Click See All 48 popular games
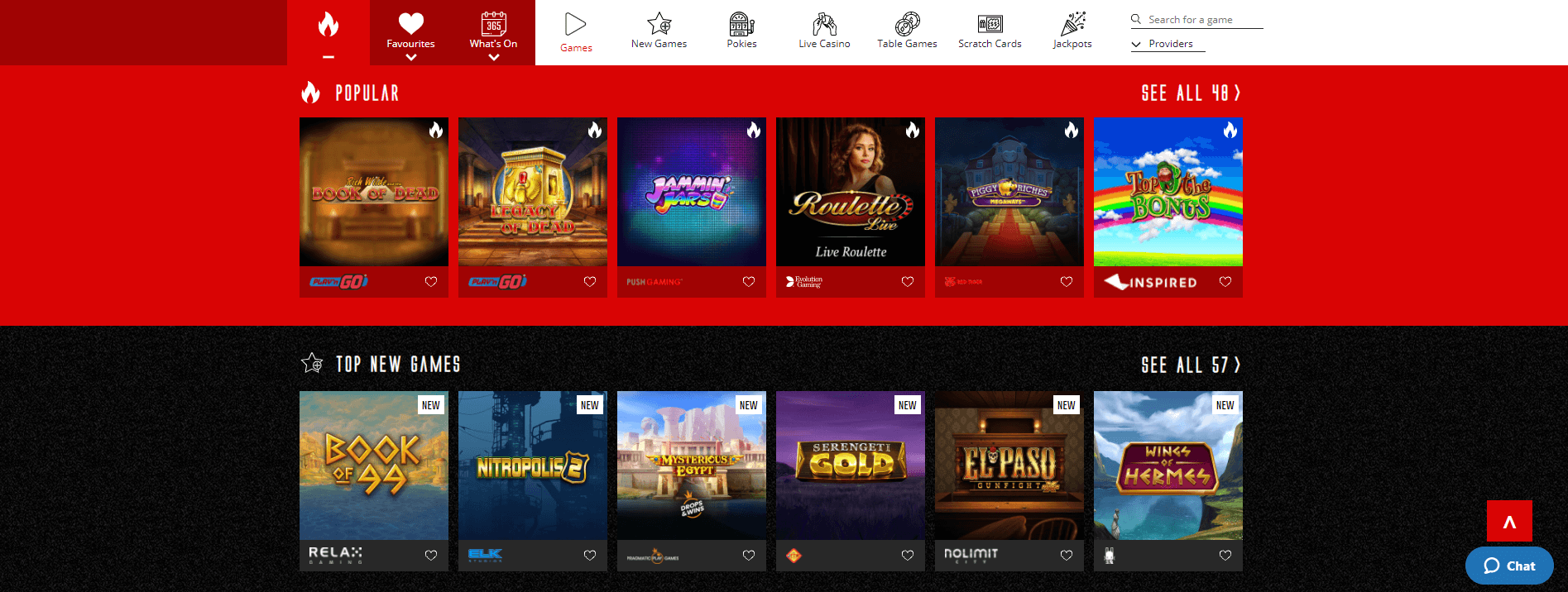Image resolution: width=1568 pixels, height=592 pixels. click(x=1191, y=93)
